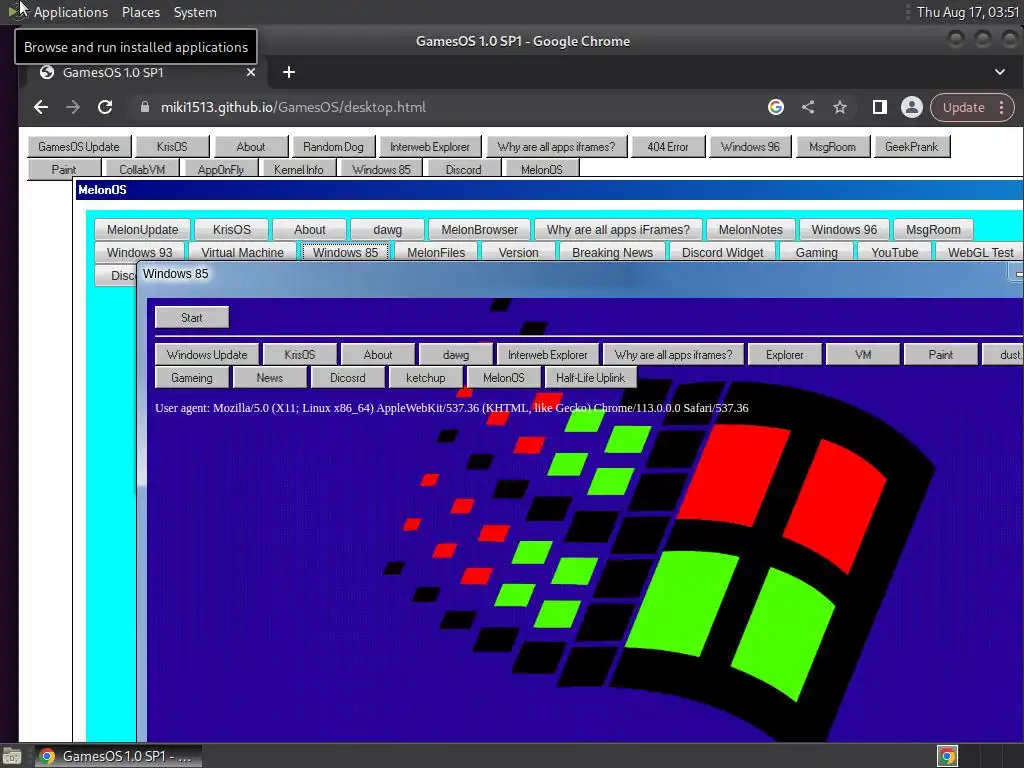Click the CollabVM button
1024x768 pixels.
point(142,169)
